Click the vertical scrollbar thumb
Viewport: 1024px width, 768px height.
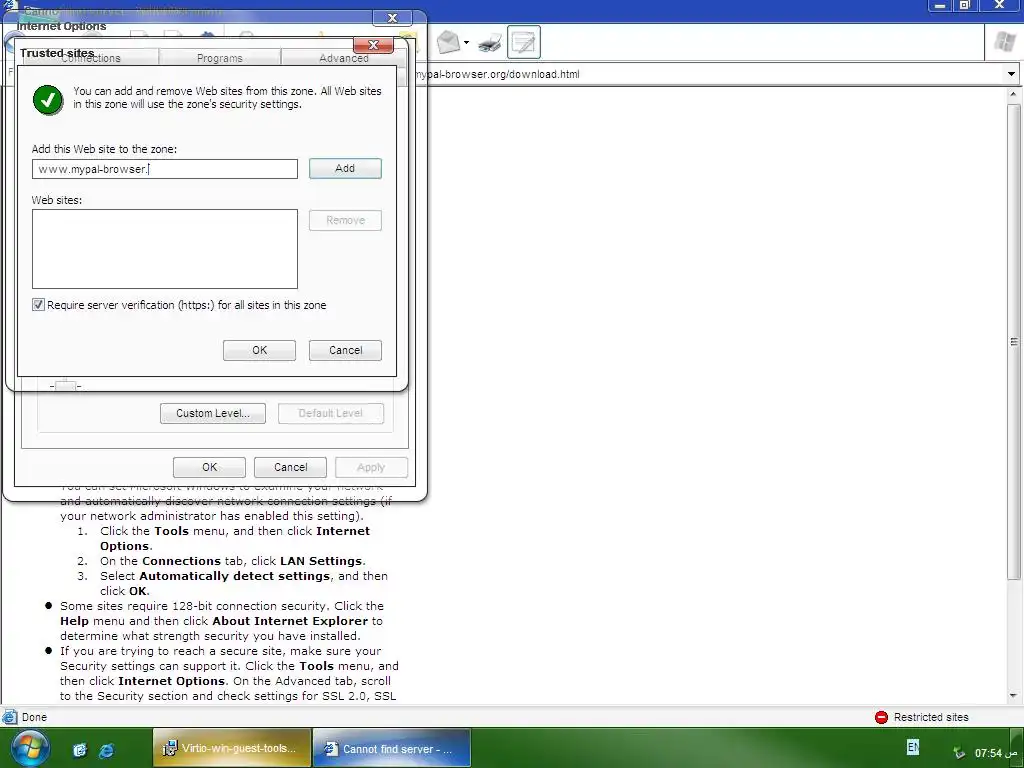click(x=1014, y=341)
